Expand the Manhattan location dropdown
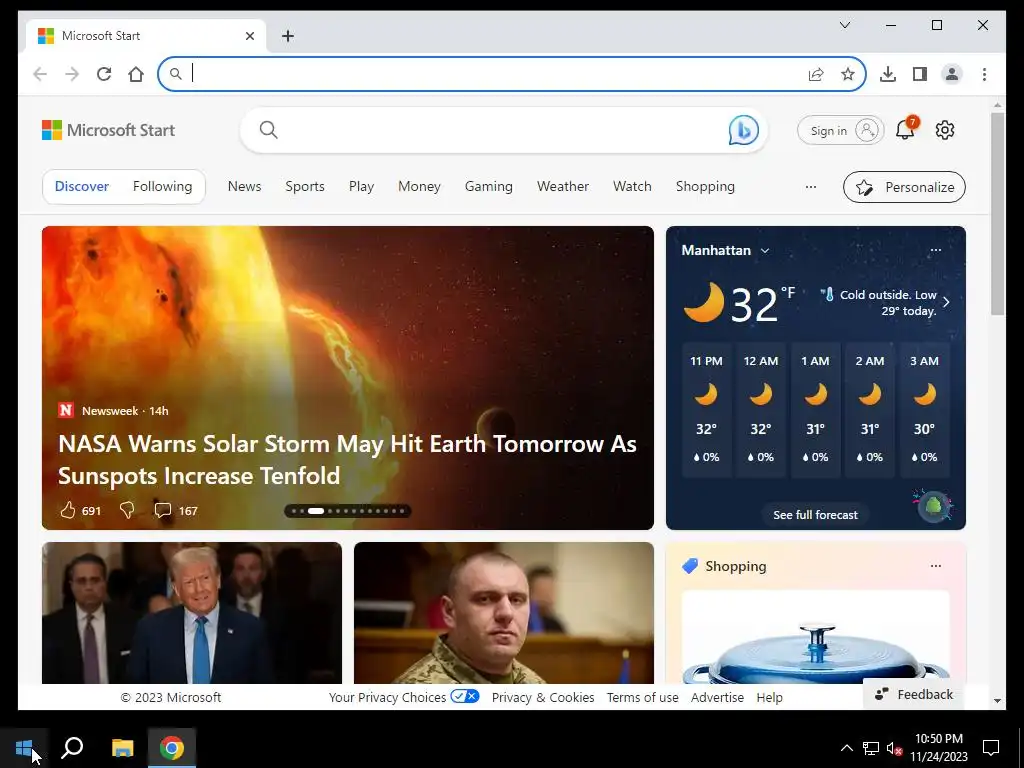Image resolution: width=1024 pixels, height=768 pixels. coord(765,251)
